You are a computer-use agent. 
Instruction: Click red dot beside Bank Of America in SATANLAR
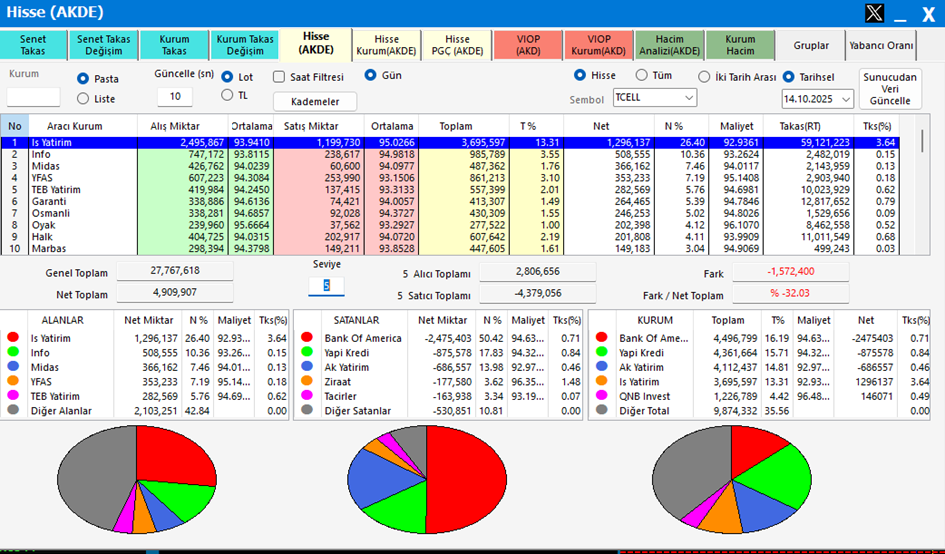(311, 338)
